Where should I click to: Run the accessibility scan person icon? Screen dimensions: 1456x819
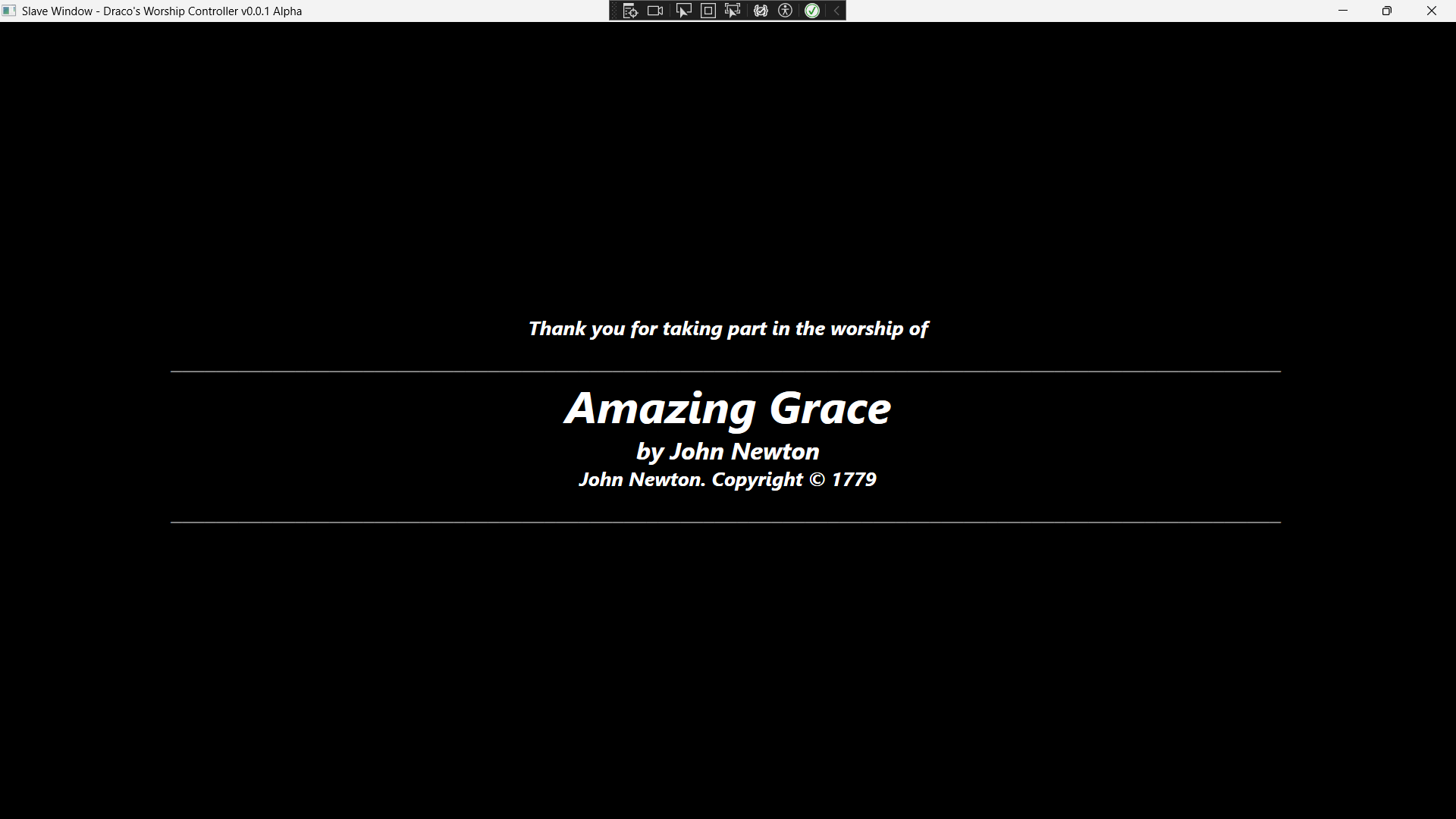(786, 11)
